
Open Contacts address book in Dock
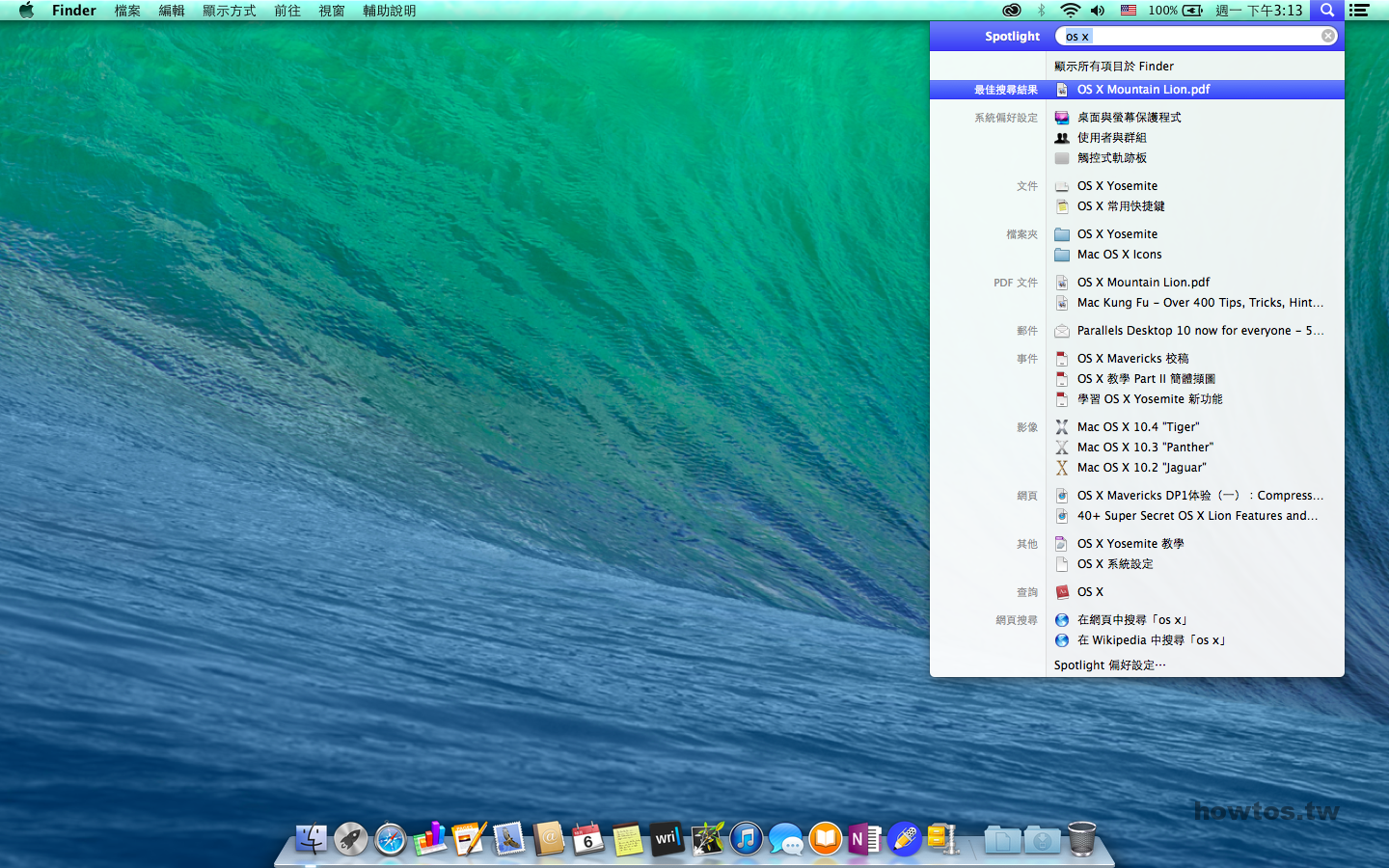coord(549,839)
